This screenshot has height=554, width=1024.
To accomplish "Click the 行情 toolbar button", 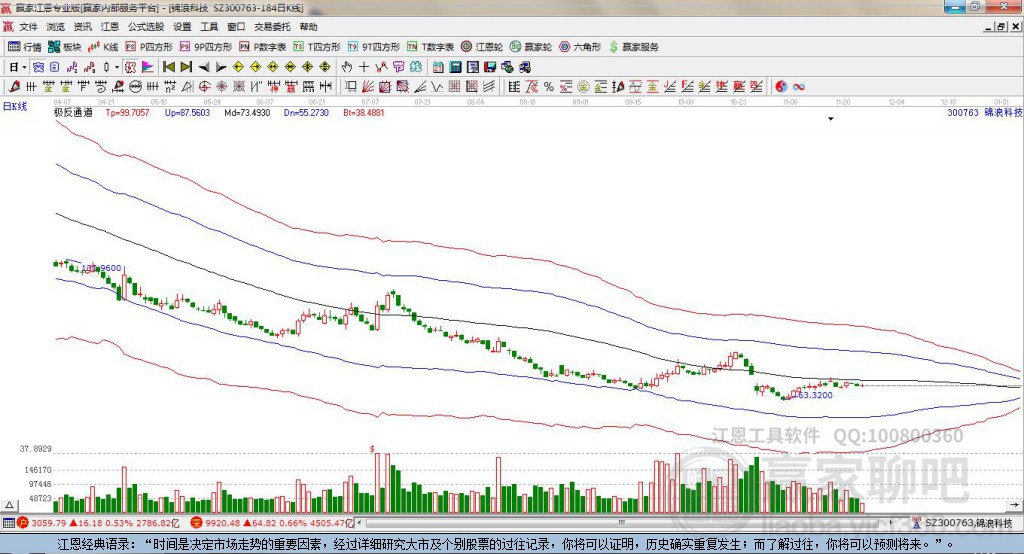I will 25,47.
